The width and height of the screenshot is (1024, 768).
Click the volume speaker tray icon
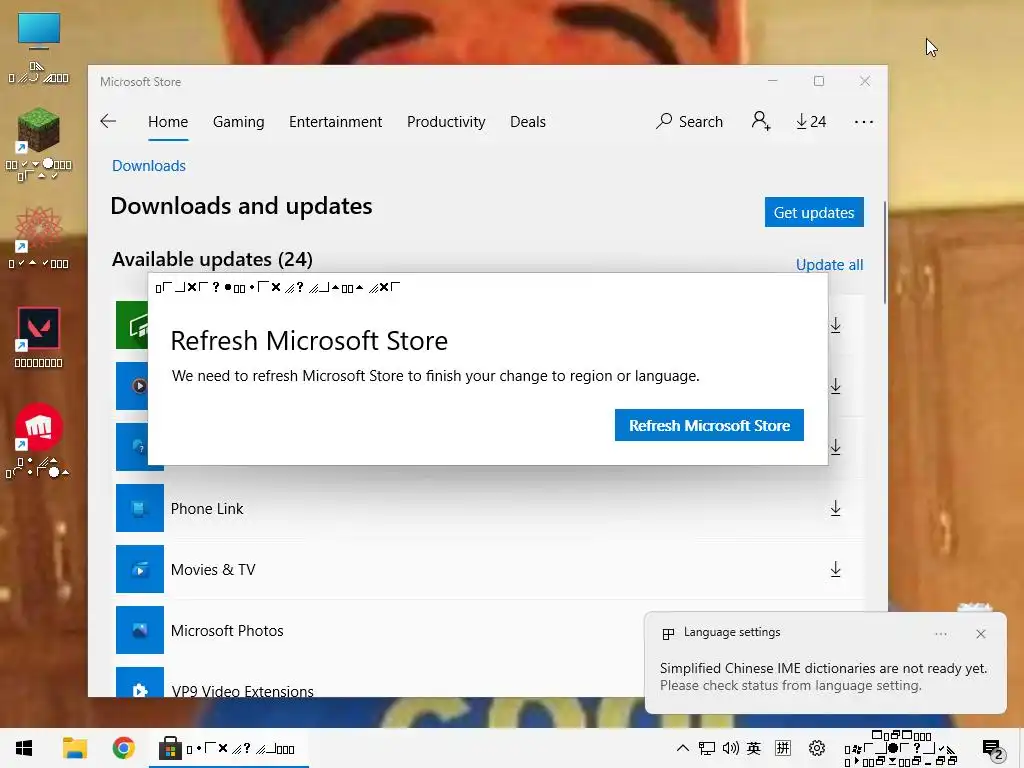tap(730, 748)
